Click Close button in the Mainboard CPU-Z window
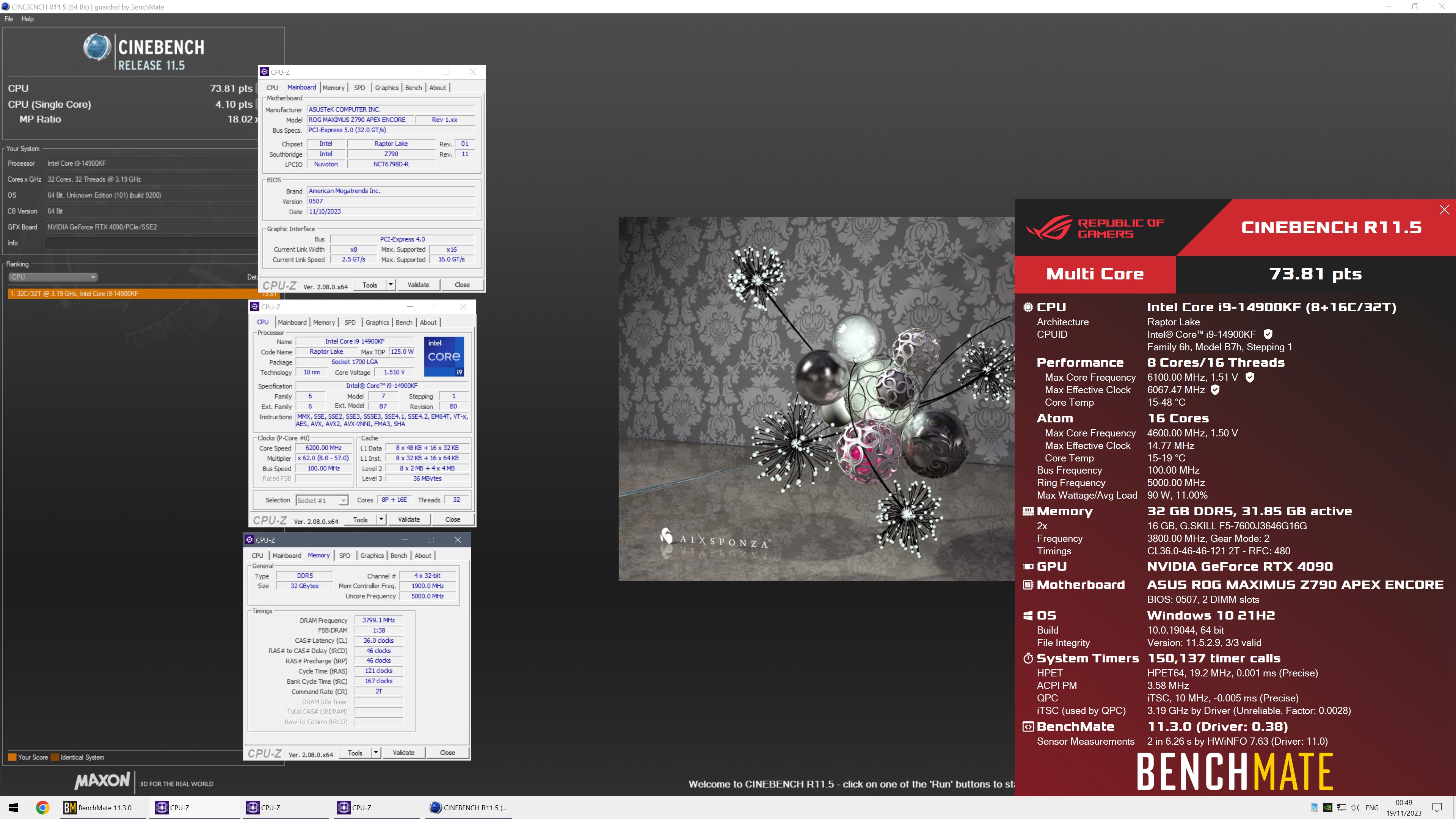 [x=462, y=285]
